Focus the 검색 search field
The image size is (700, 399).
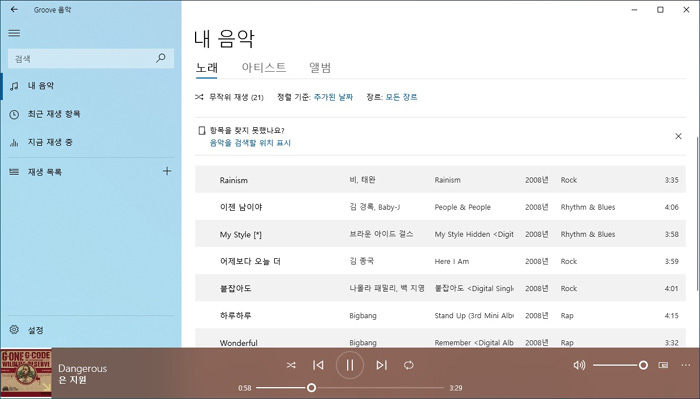(x=91, y=58)
